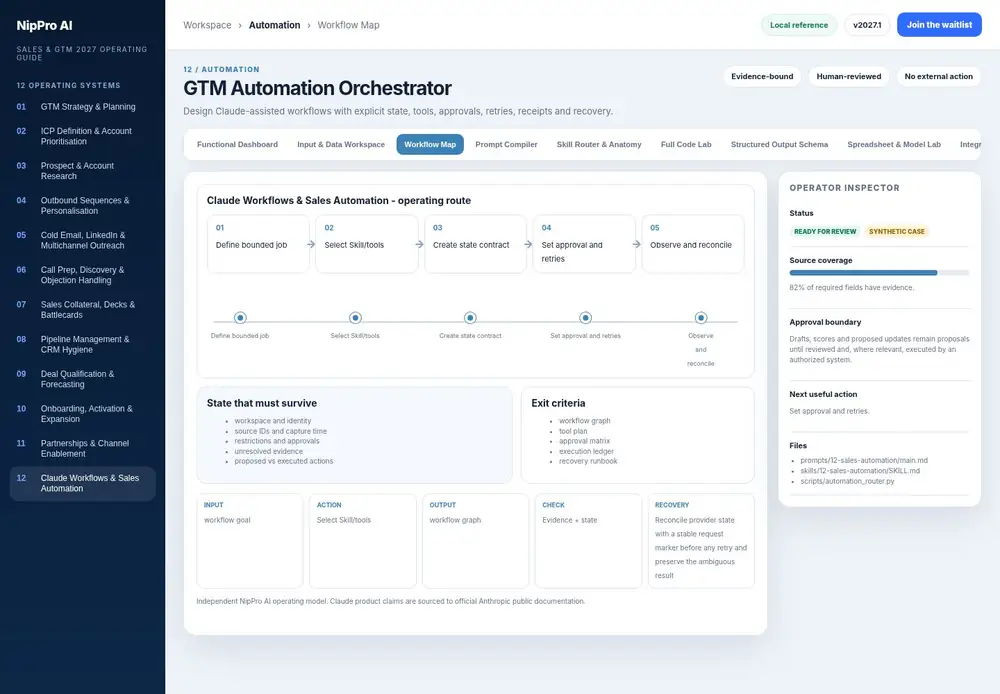This screenshot has height=694, width=1000.
Task: Select Workflow Map breadcrumb item
Action: coord(348,25)
